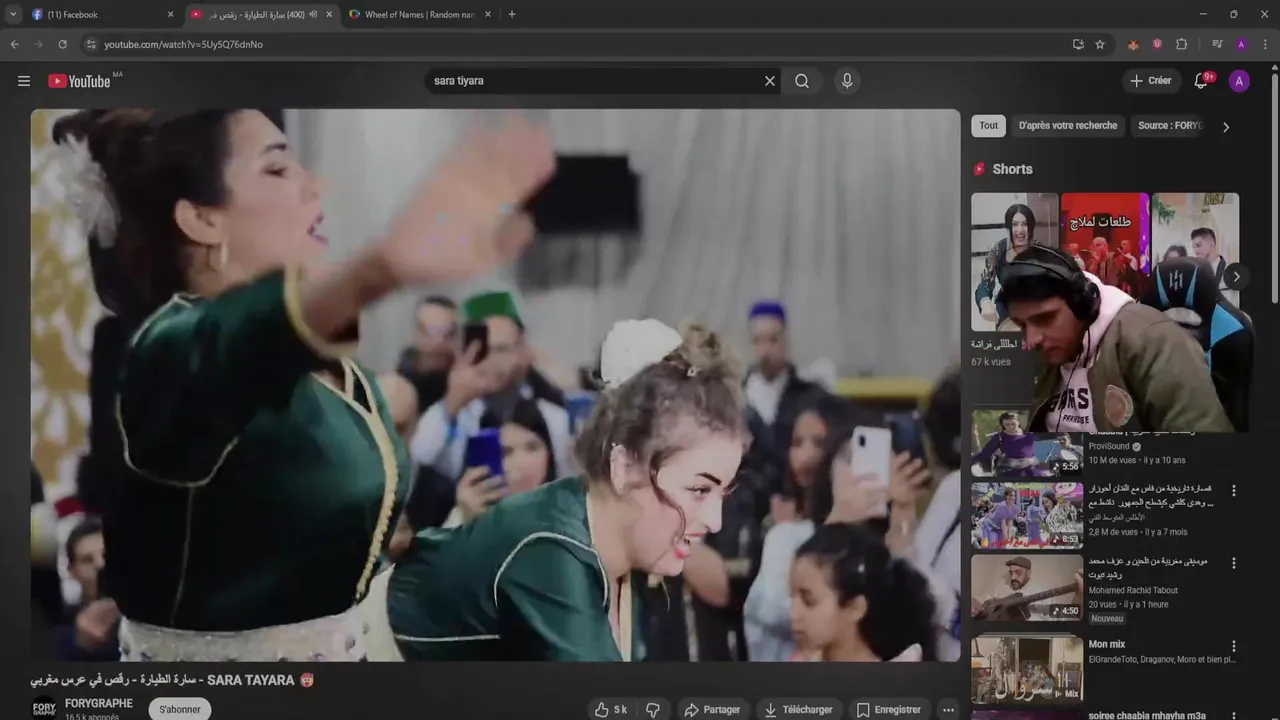
Task: Open options for the 2,8 M vues video
Action: coord(1233,491)
